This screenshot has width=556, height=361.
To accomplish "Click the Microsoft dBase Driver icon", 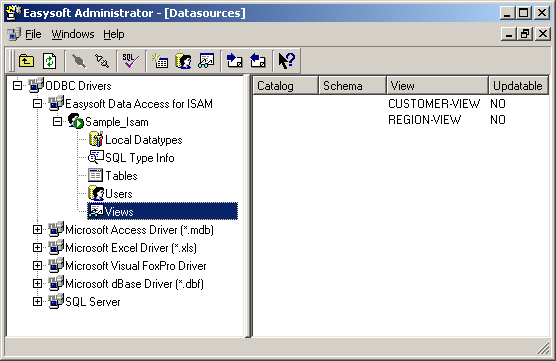I will [56, 283].
